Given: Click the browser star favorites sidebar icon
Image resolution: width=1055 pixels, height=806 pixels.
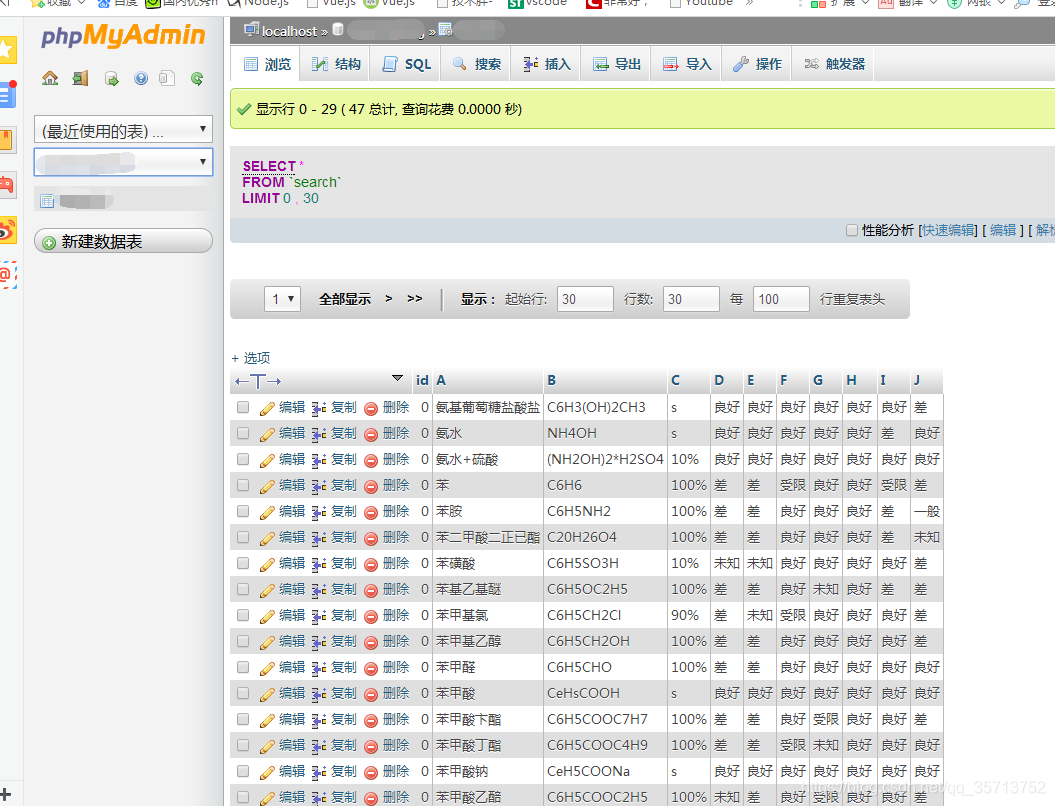Looking at the screenshot, I should [7, 50].
